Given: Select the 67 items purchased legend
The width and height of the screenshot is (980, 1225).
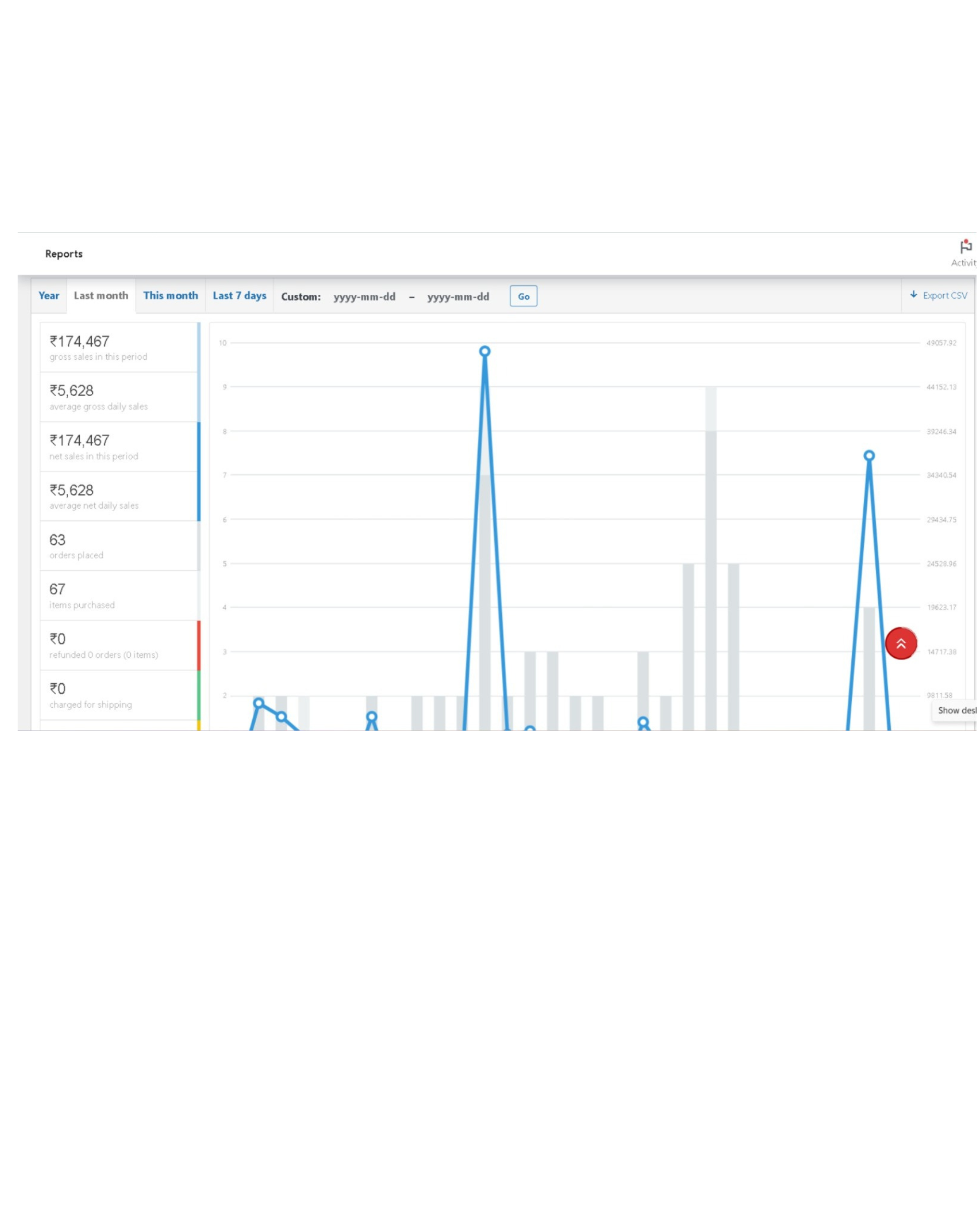Looking at the screenshot, I should click(x=120, y=596).
